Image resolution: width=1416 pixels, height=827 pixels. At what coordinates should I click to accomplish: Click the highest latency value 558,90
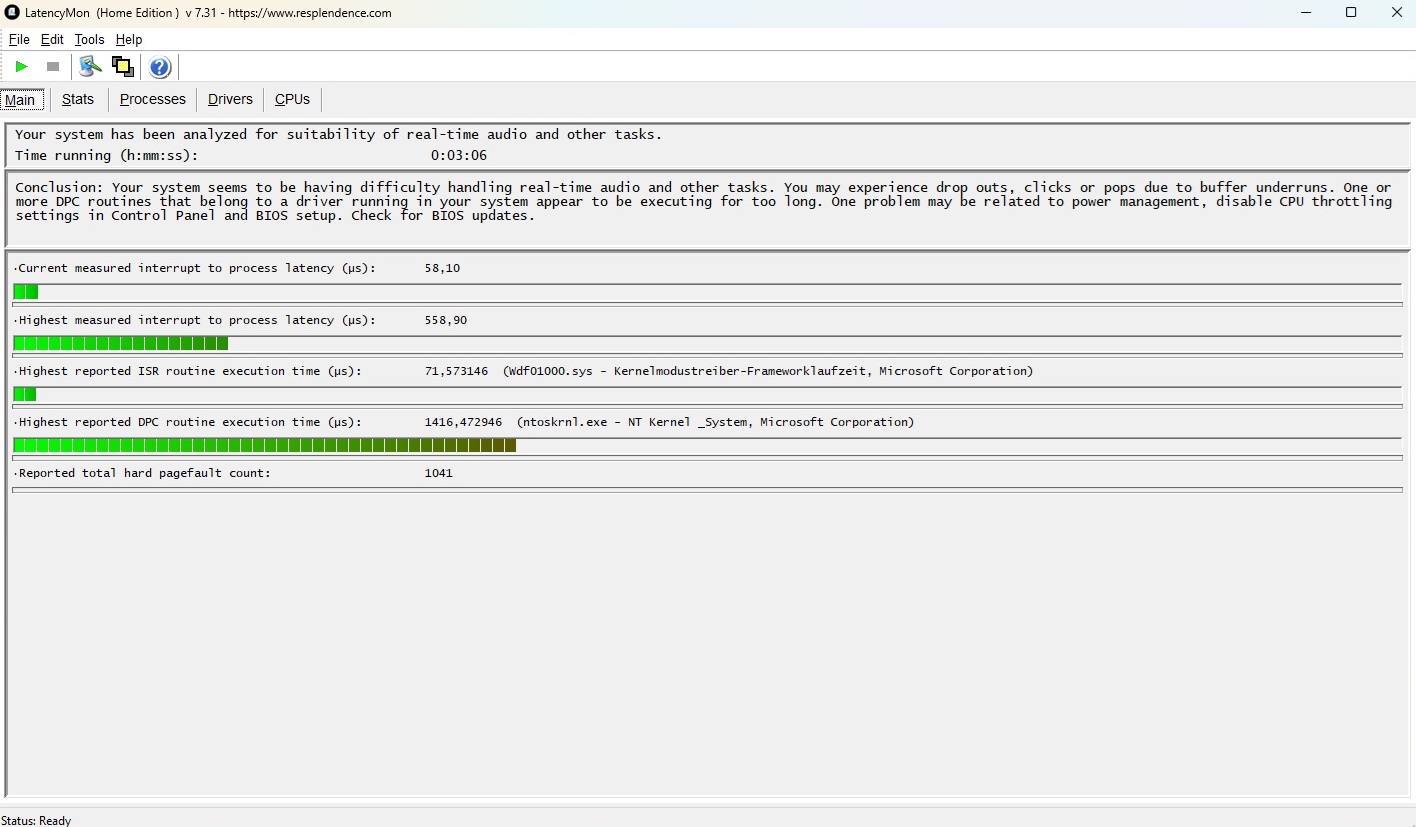coord(446,320)
